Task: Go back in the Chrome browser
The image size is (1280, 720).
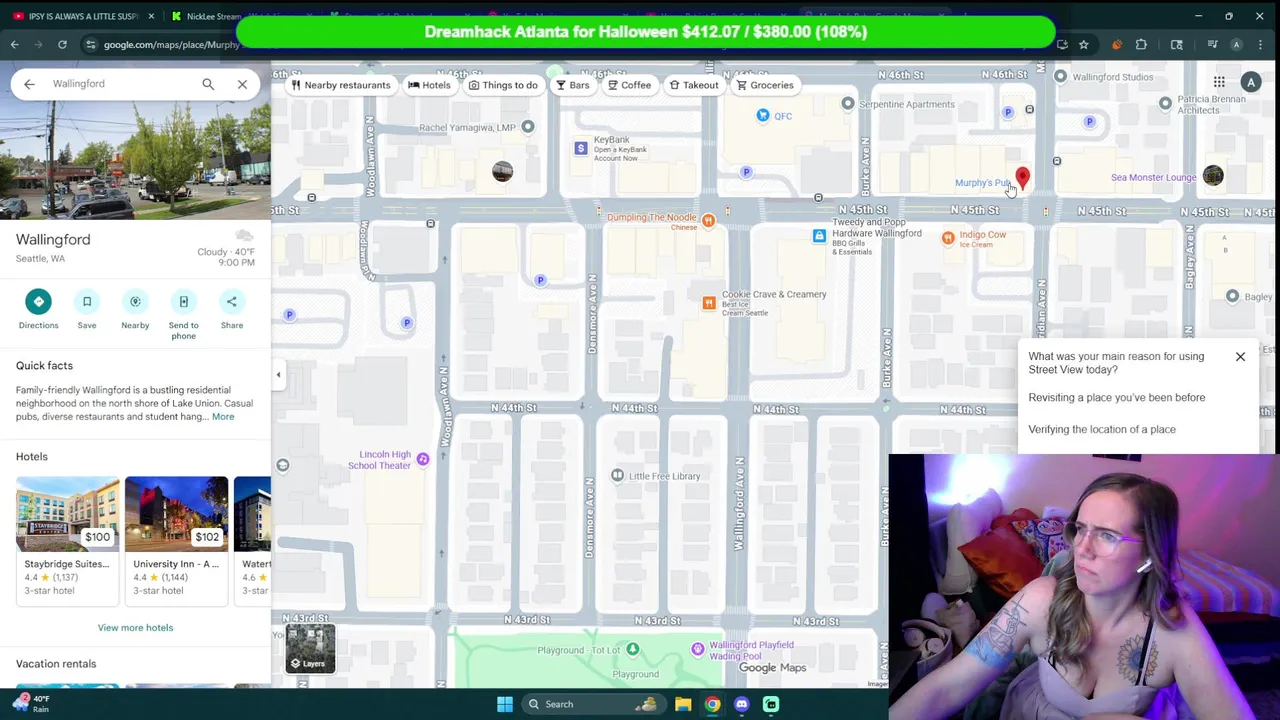Action: 14,45
